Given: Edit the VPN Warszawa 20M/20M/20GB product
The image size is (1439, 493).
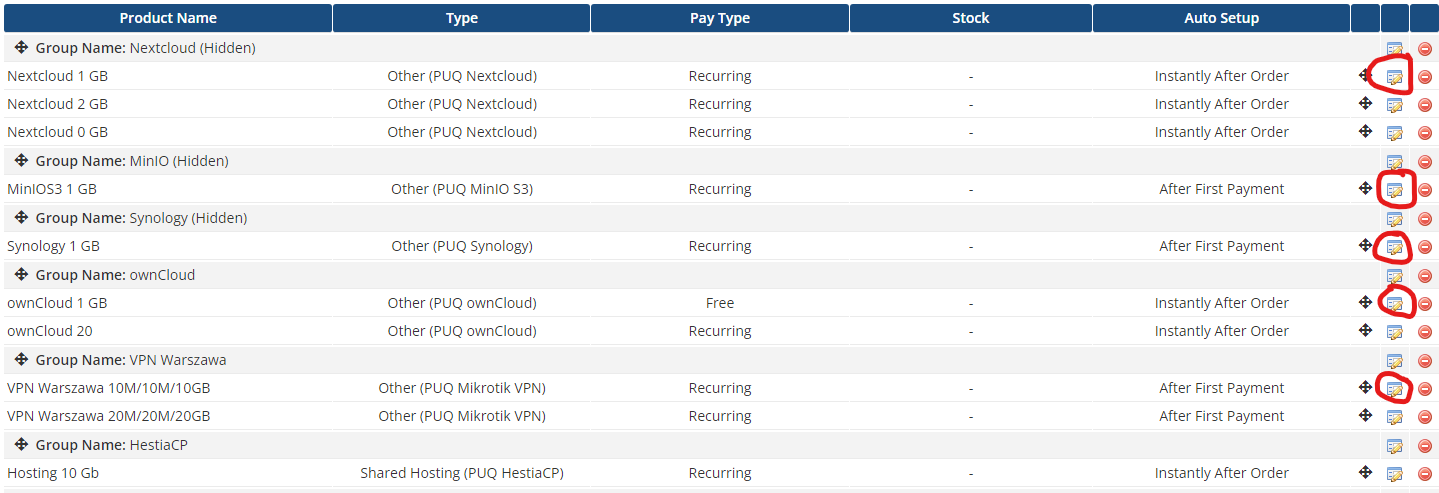Looking at the screenshot, I should tap(1394, 416).
